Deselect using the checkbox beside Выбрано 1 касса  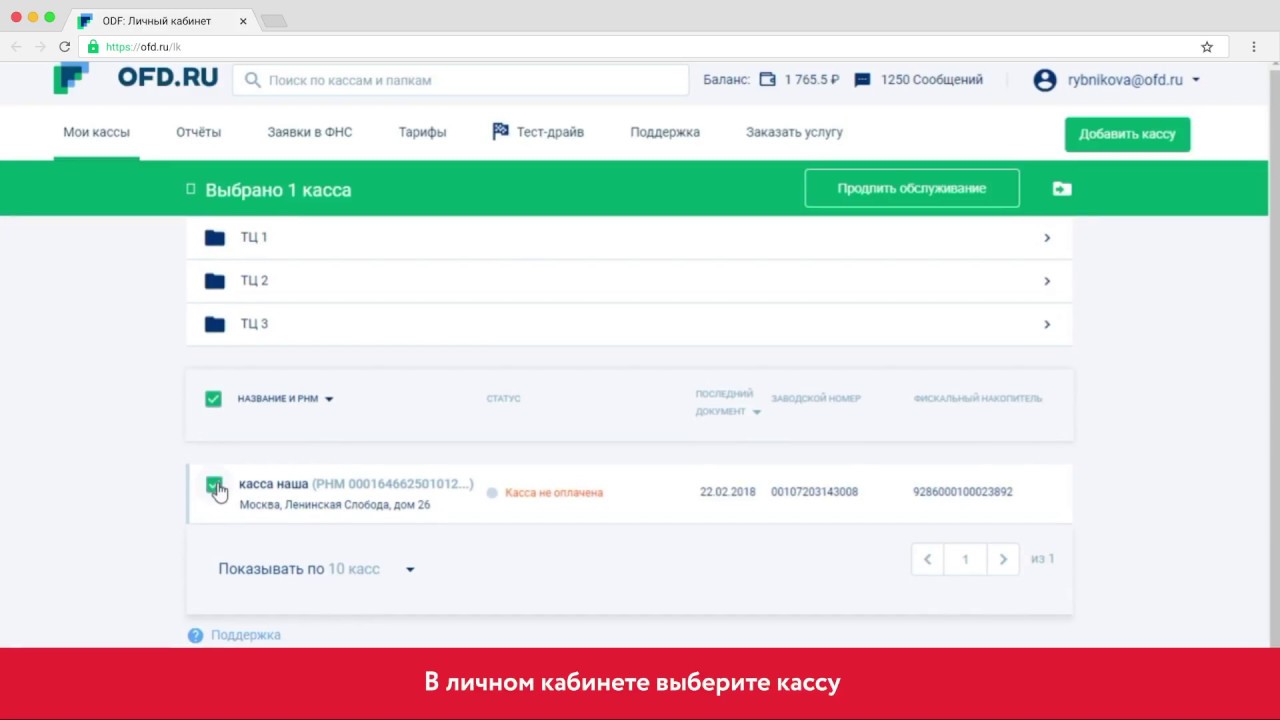pyautogui.click(x=191, y=189)
